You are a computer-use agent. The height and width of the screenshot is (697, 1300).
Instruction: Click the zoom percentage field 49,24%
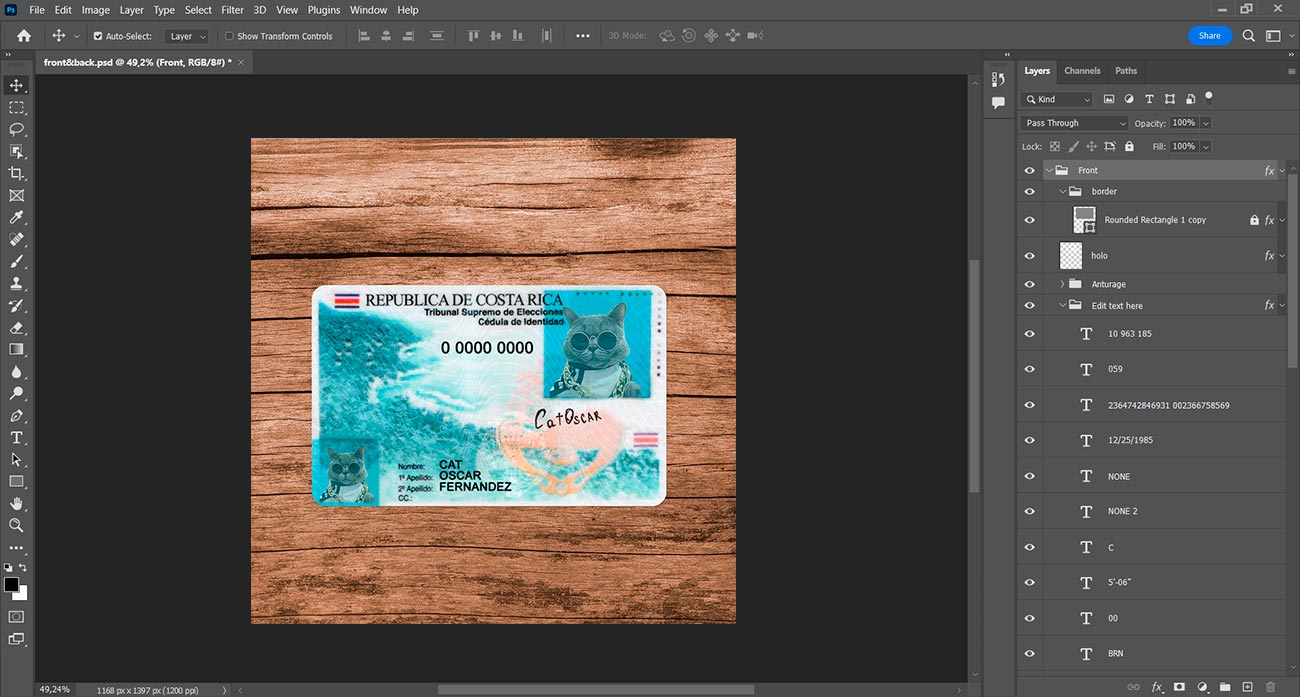tap(55, 689)
